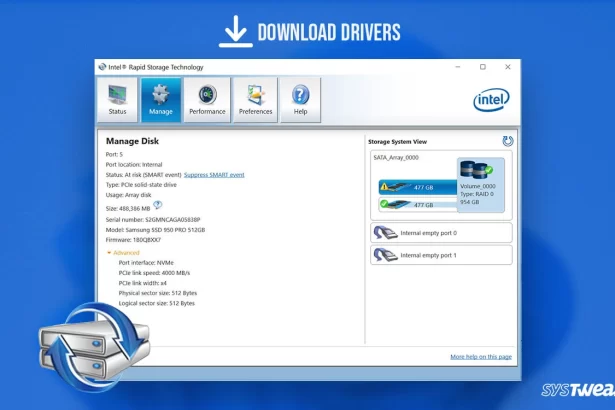
Task: Open the Performance section
Action: (207, 99)
